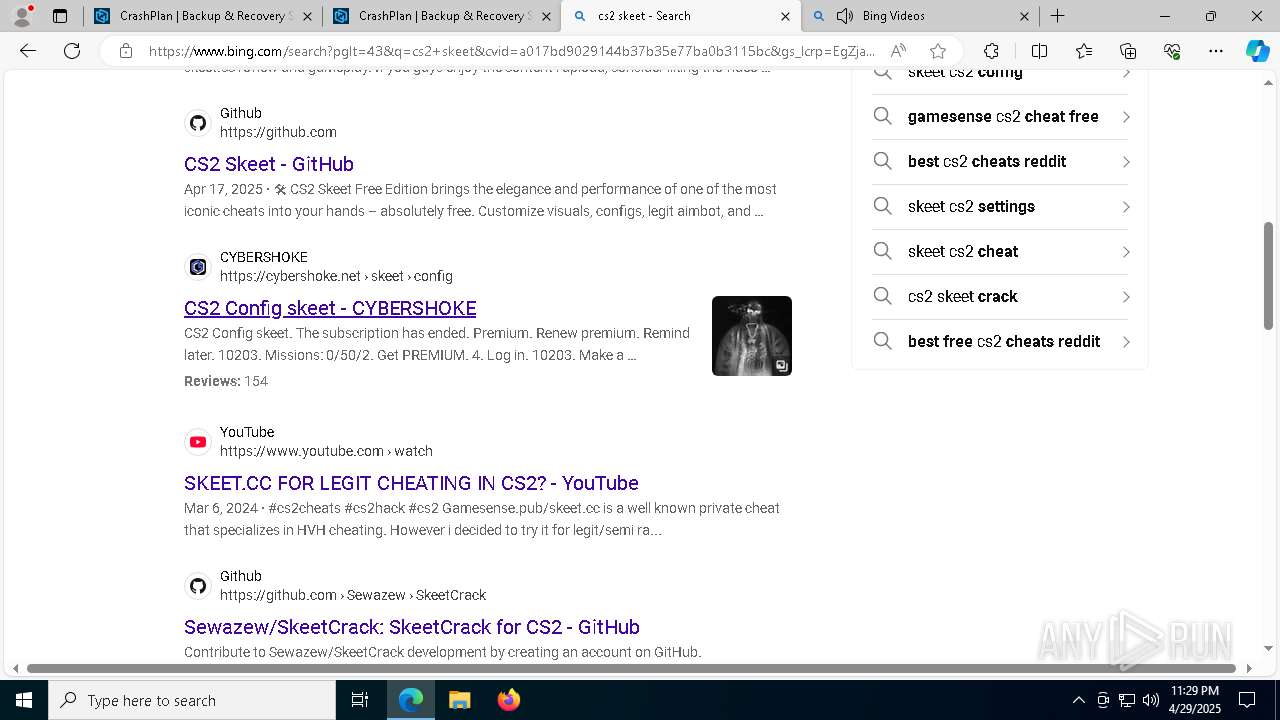Viewport: 1280px width, 720px height.
Task: Click the Reviews: 154 text
Action: 226,381
